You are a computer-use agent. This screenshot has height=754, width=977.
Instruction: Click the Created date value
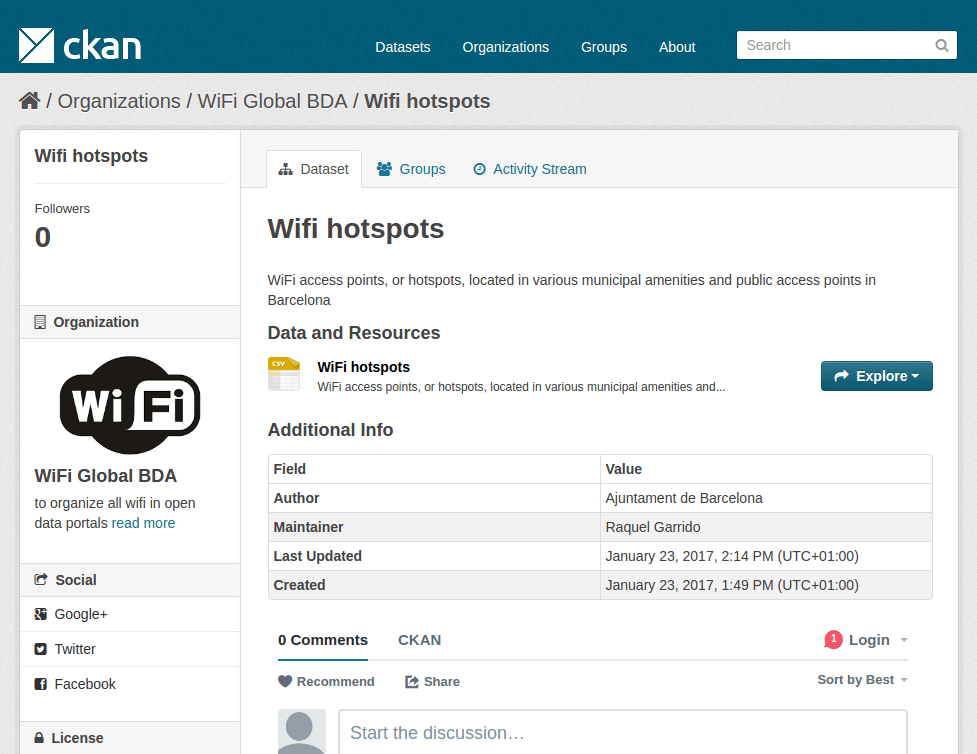coord(732,585)
